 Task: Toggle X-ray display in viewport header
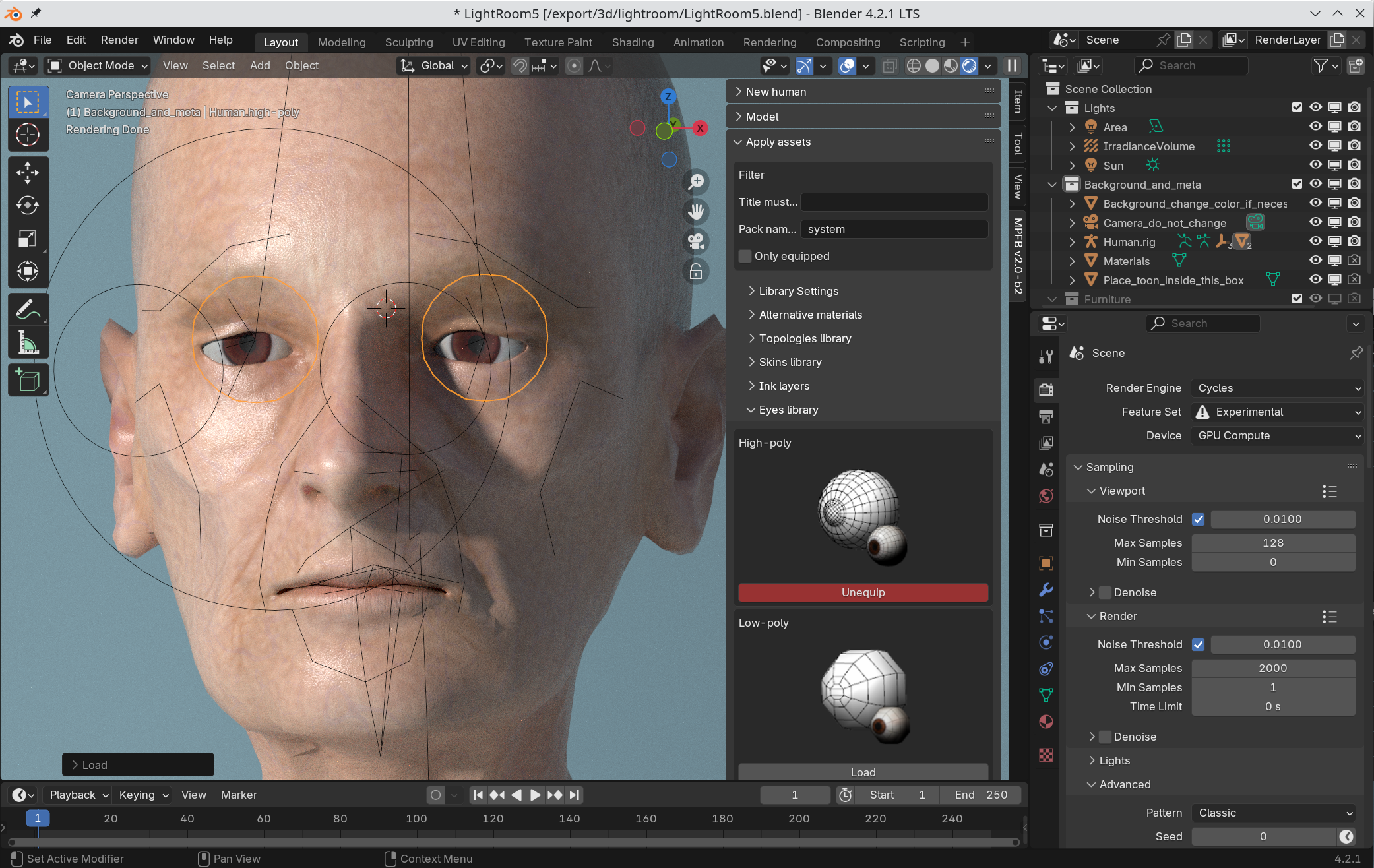pos(890,65)
